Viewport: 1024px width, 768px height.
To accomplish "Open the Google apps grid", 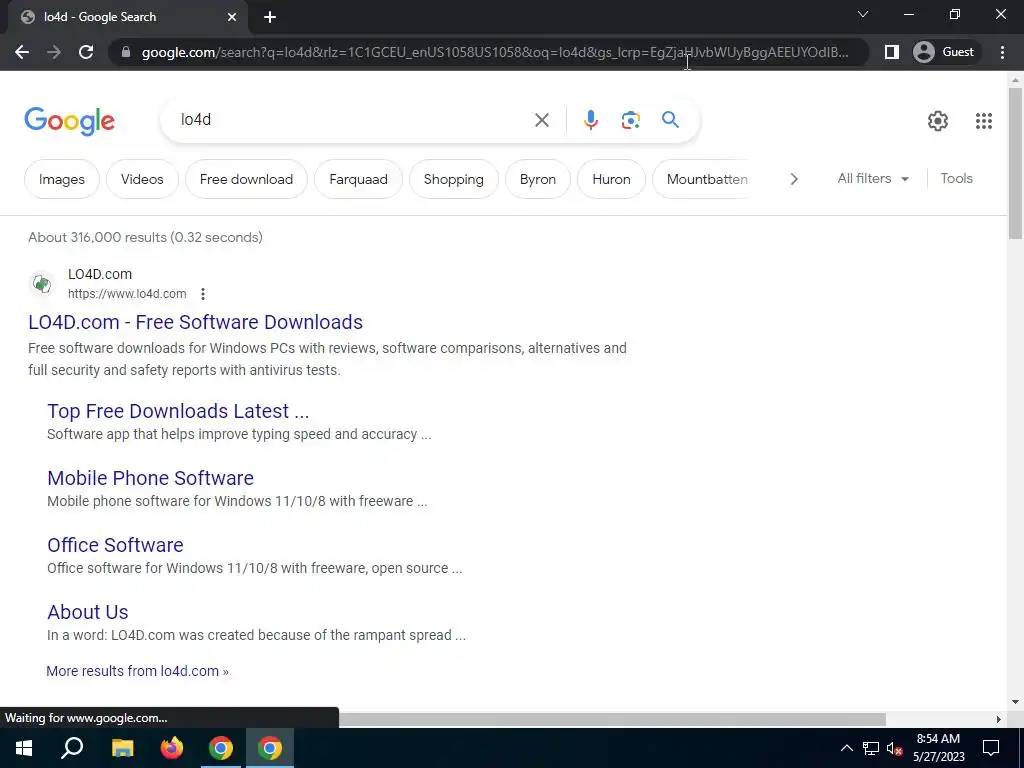I will click(x=984, y=121).
